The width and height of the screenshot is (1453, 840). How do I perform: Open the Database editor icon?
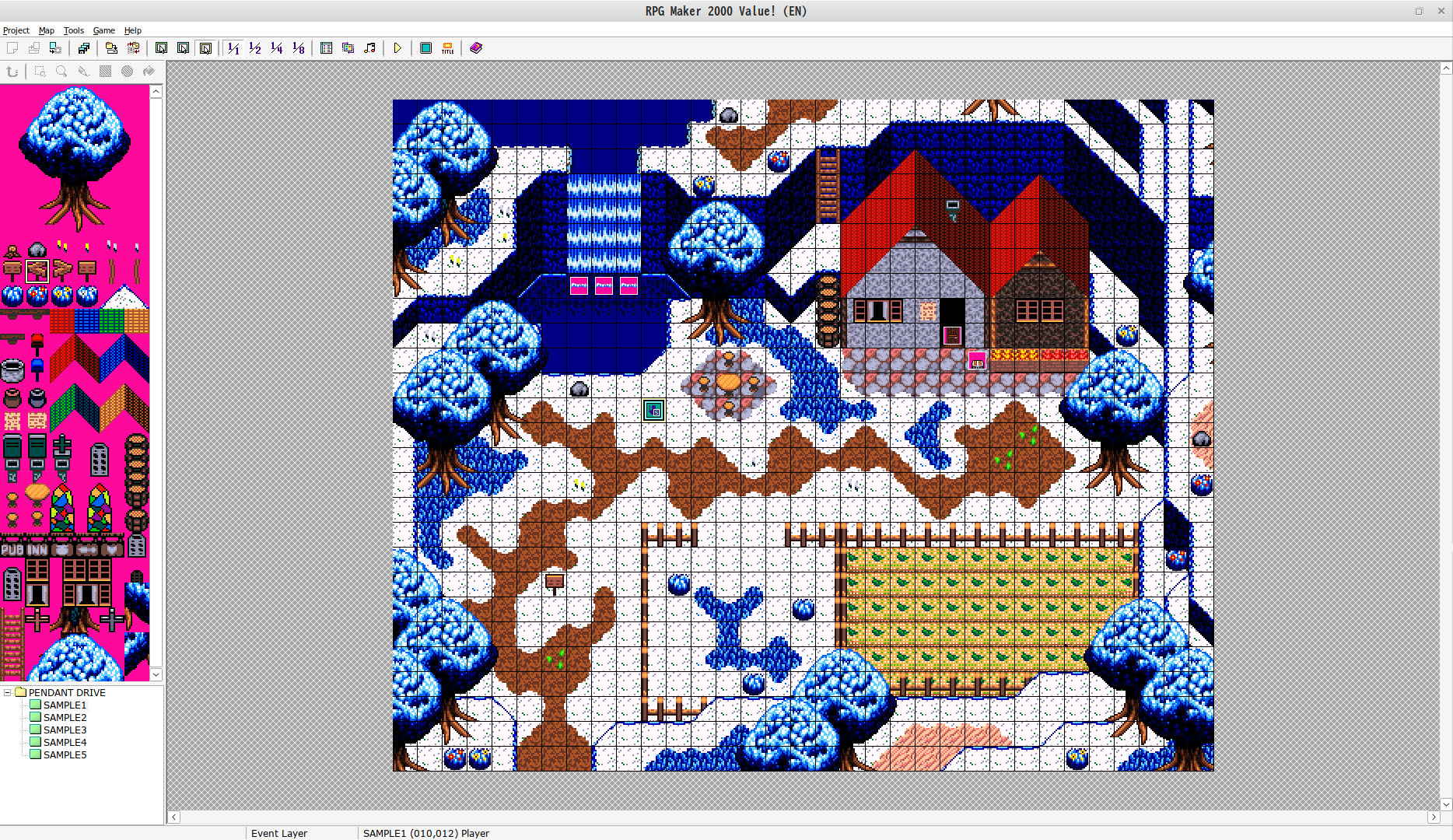[326, 48]
